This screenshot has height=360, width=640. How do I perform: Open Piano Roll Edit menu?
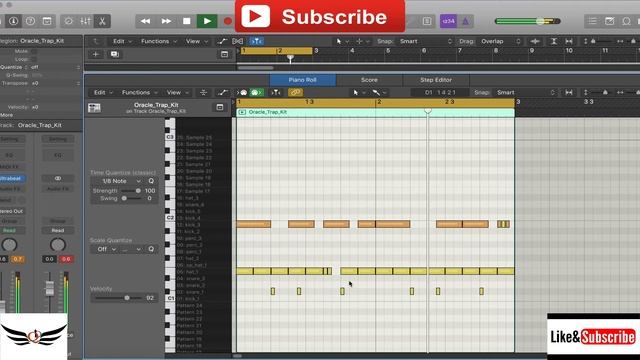tap(103, 93)
